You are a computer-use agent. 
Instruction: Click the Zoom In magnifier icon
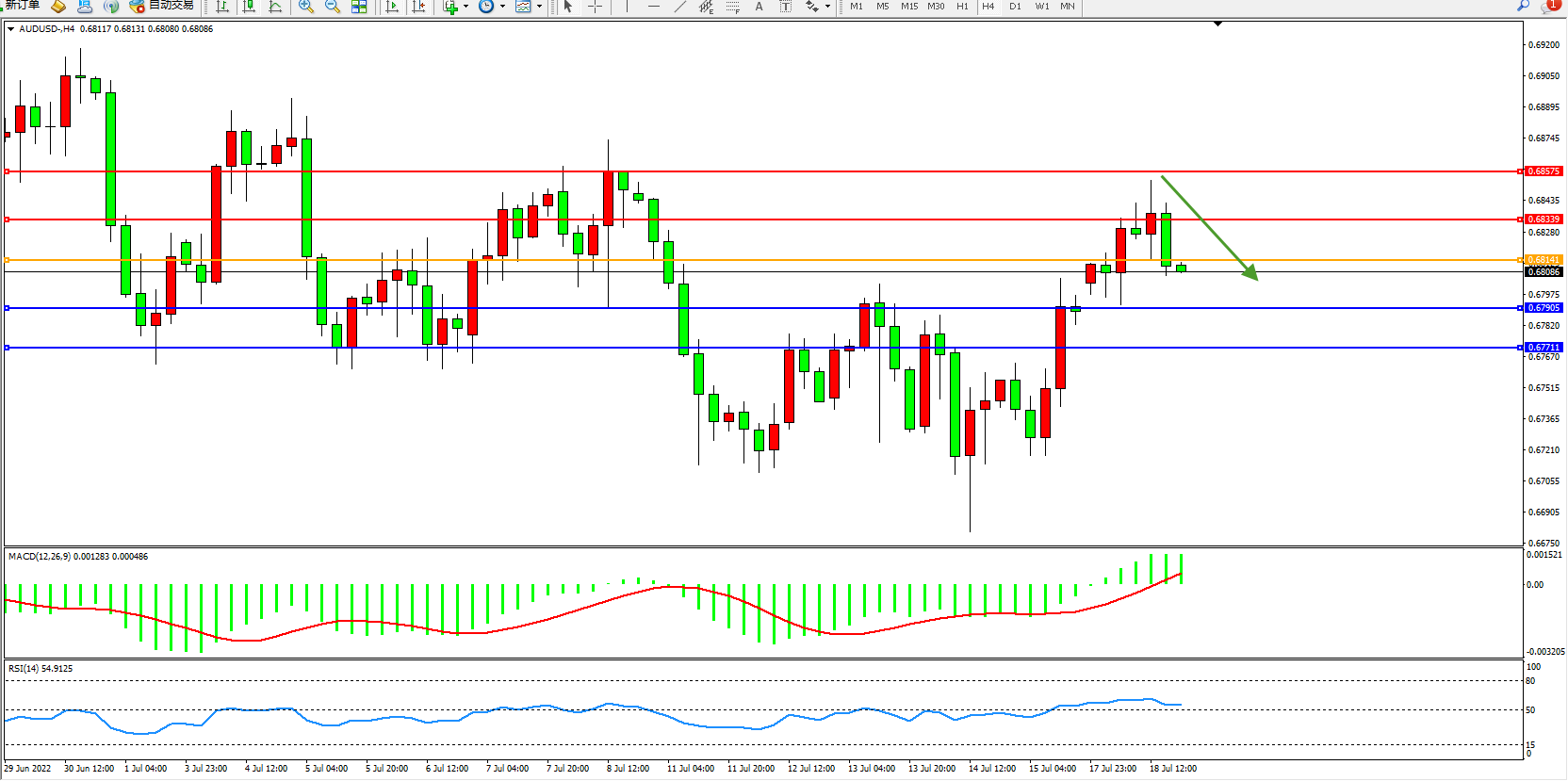(305, 7)
